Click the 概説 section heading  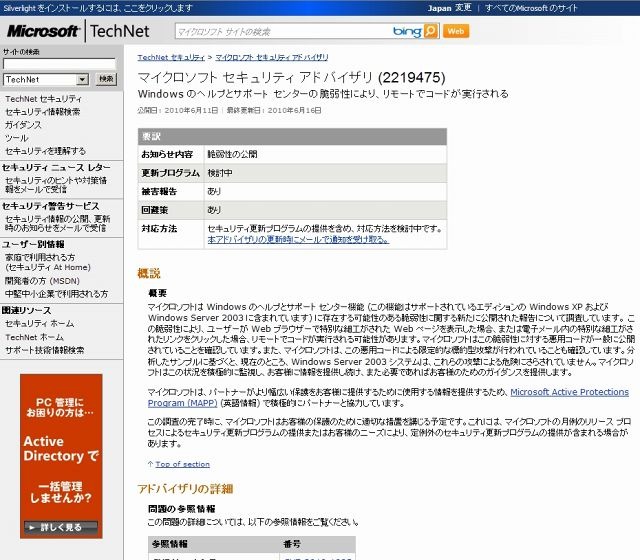click(x=149, y=273)
